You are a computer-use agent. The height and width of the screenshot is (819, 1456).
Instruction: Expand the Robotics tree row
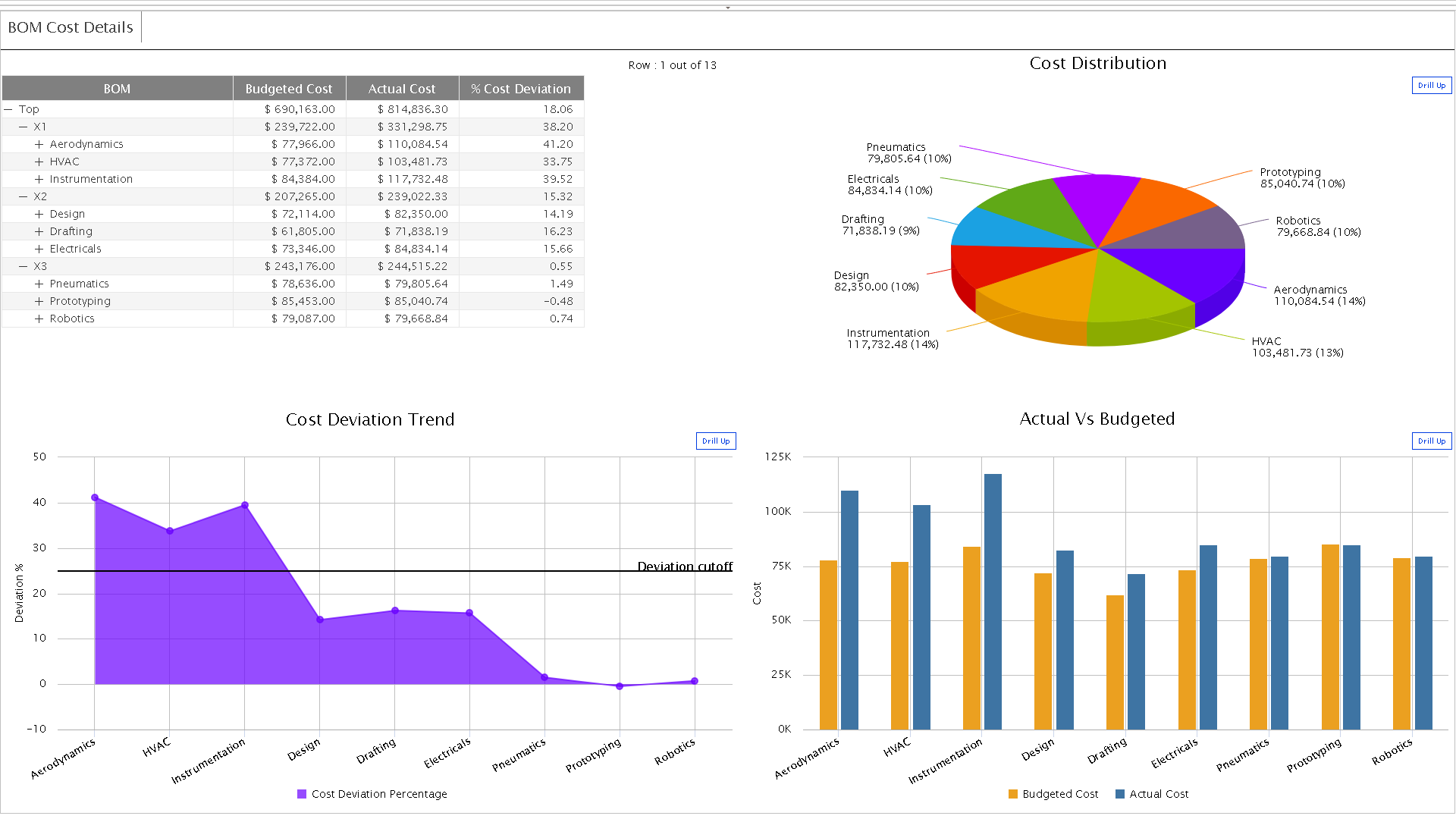[x=39, y=318]
